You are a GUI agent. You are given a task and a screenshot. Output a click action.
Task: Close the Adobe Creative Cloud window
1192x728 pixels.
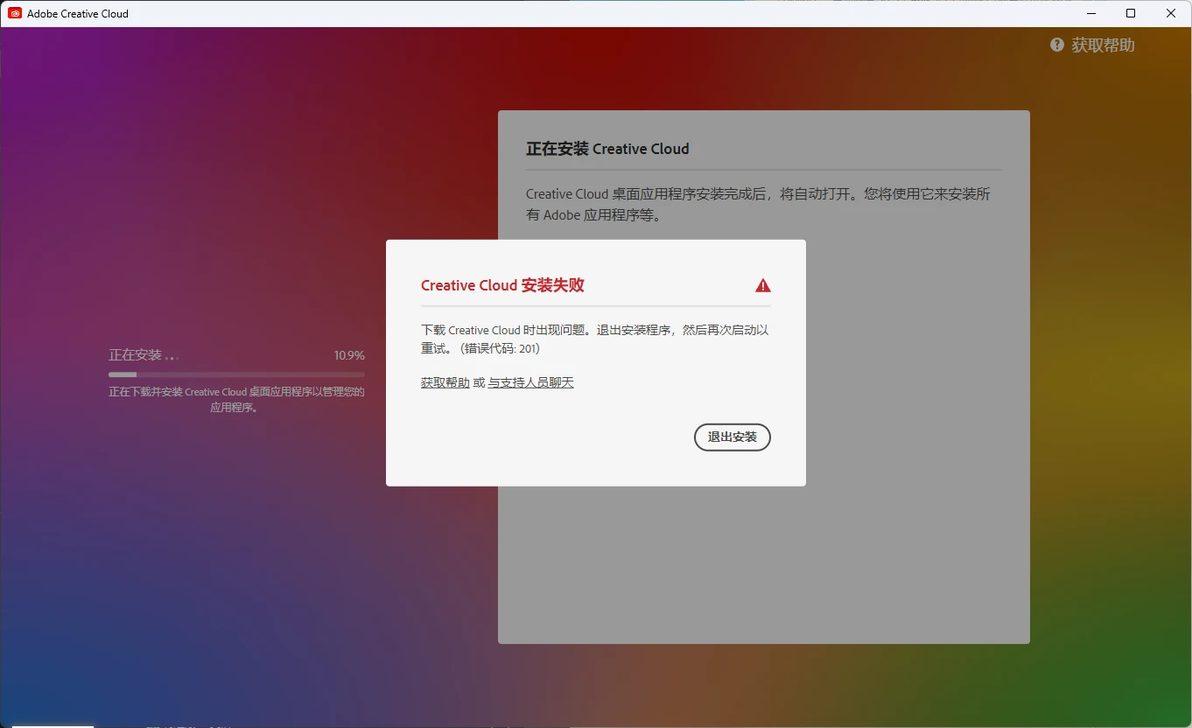click(x=1171, y=13)
